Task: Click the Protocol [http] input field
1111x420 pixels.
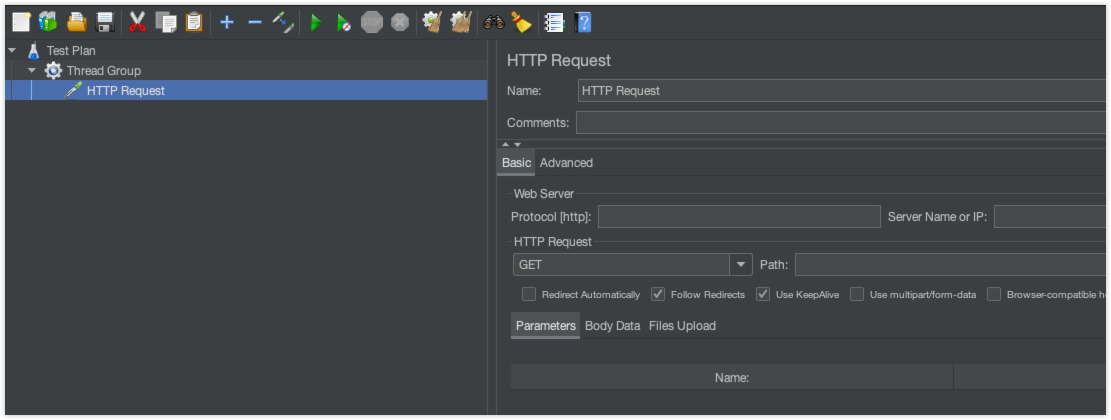Action: 739,217
